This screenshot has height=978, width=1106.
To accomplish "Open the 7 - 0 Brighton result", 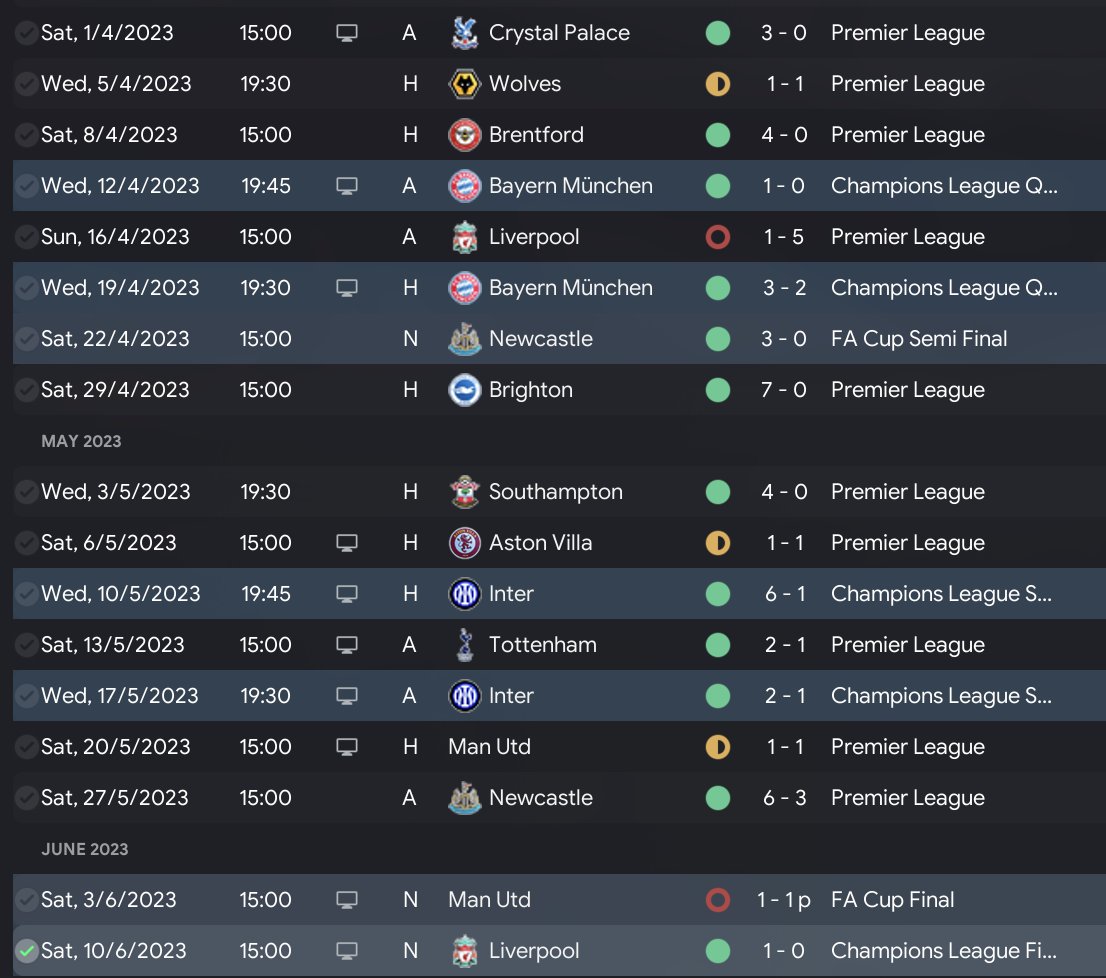I will (x=784, y=390).
